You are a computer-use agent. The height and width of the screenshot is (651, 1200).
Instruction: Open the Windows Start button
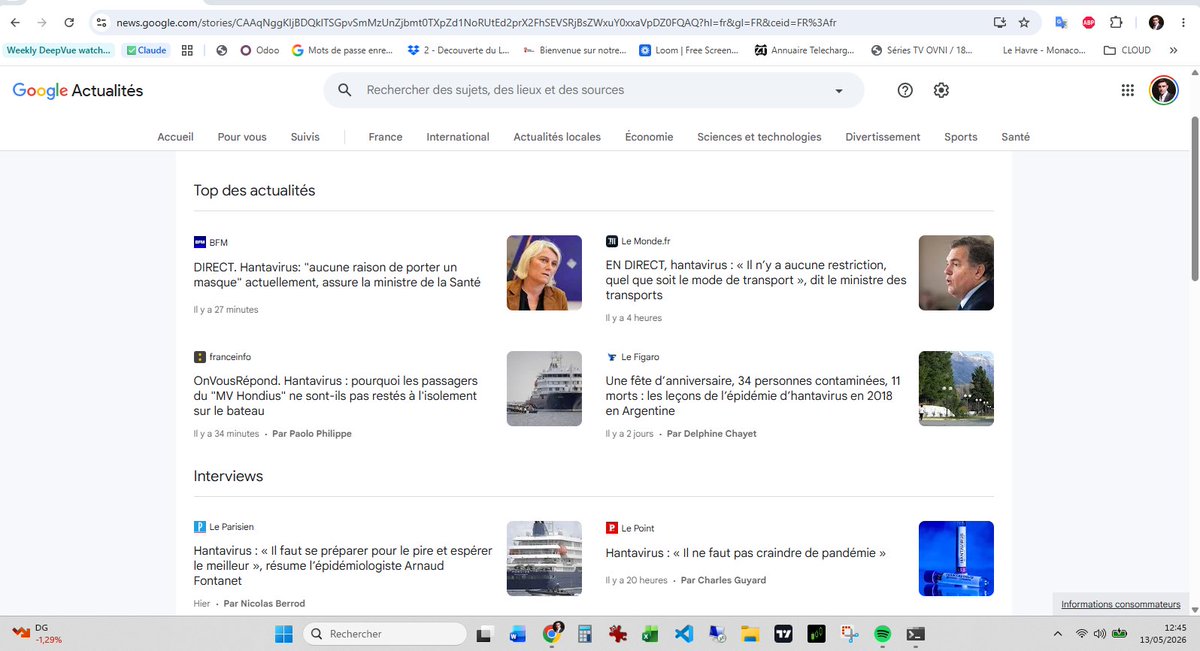pyautogui.click(x=283, y=633)
